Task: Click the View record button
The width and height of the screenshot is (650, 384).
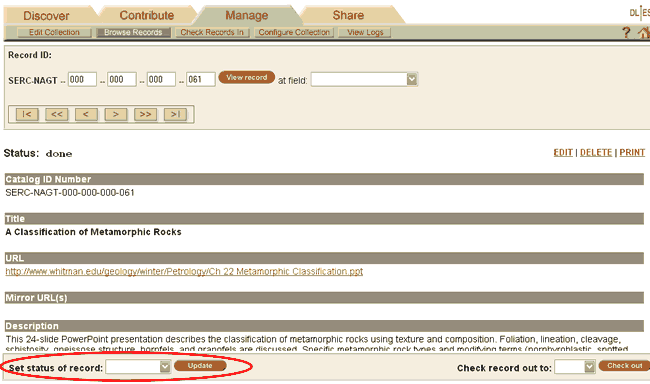Action: 247,78
